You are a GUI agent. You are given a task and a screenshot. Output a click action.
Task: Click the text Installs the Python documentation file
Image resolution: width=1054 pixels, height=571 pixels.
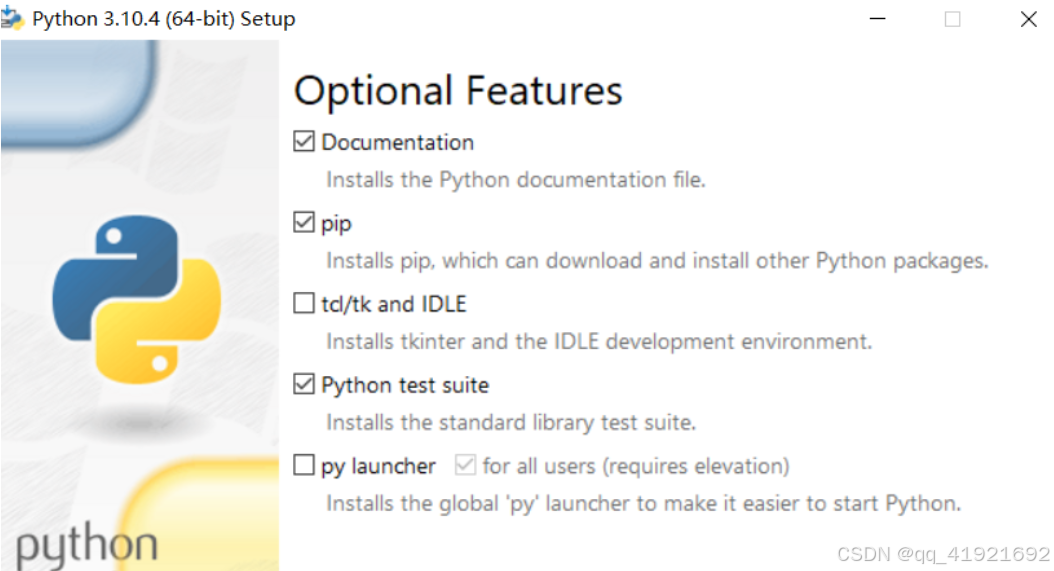pos(516,180)
